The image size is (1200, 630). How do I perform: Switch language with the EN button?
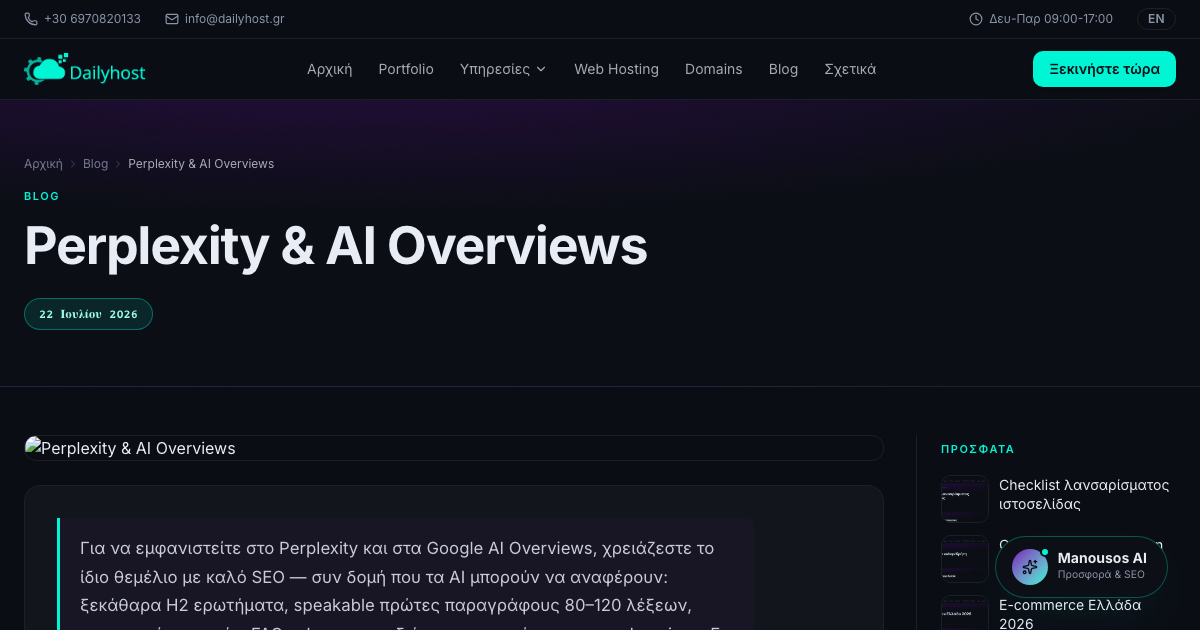point(1156,19)
